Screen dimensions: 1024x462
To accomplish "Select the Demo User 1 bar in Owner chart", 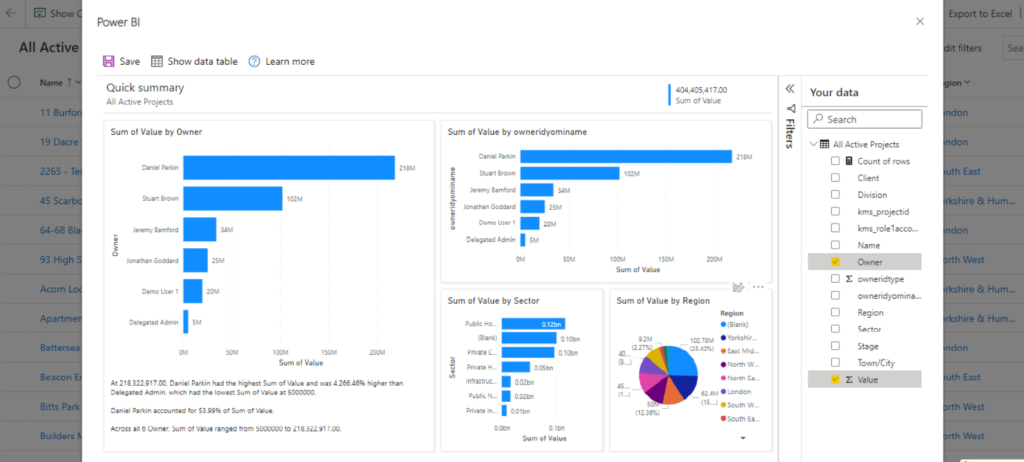I will click(193, 291).
